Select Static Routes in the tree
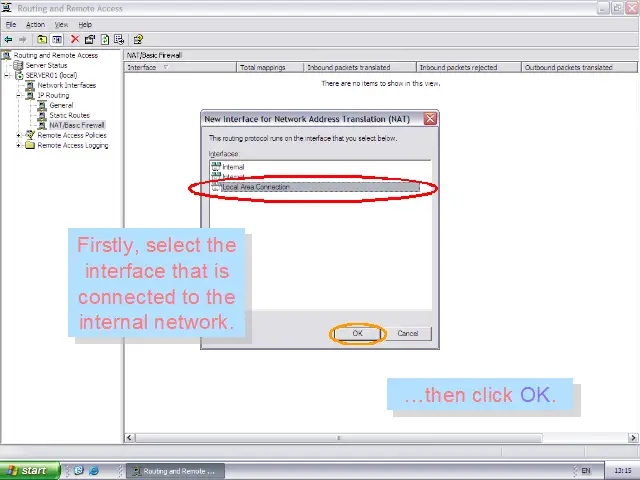Viewport: 640px width, 480px height. tap(69, 115)
